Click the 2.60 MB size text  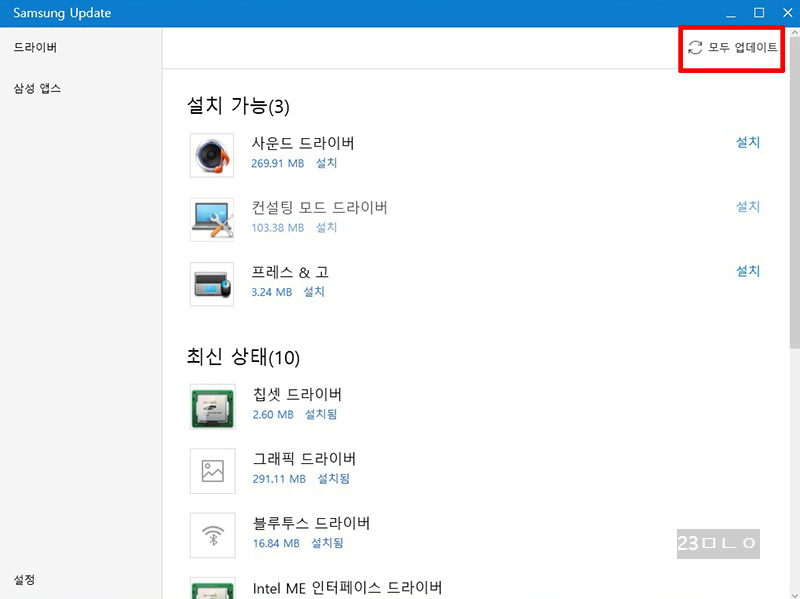273,415
